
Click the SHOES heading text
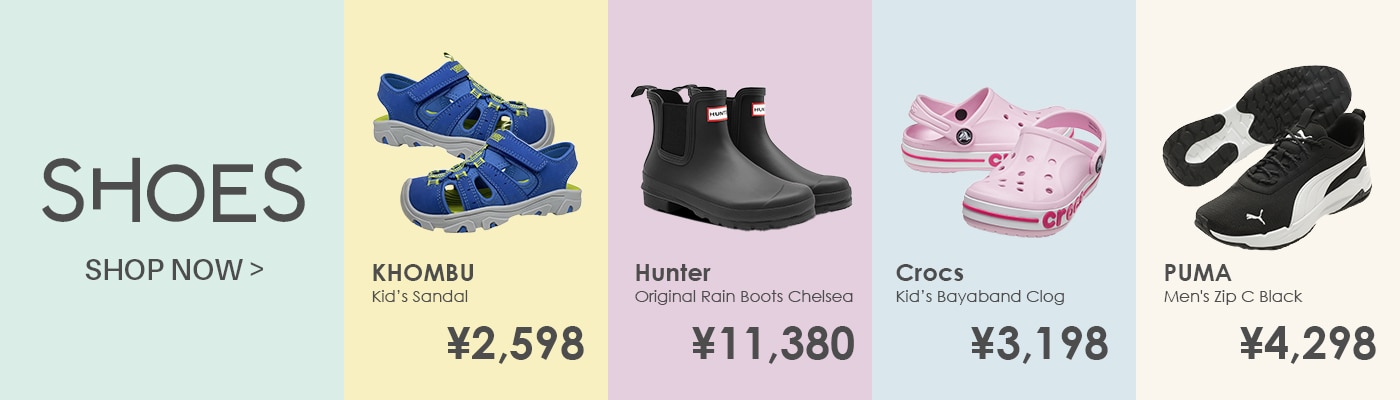point(173,190)
